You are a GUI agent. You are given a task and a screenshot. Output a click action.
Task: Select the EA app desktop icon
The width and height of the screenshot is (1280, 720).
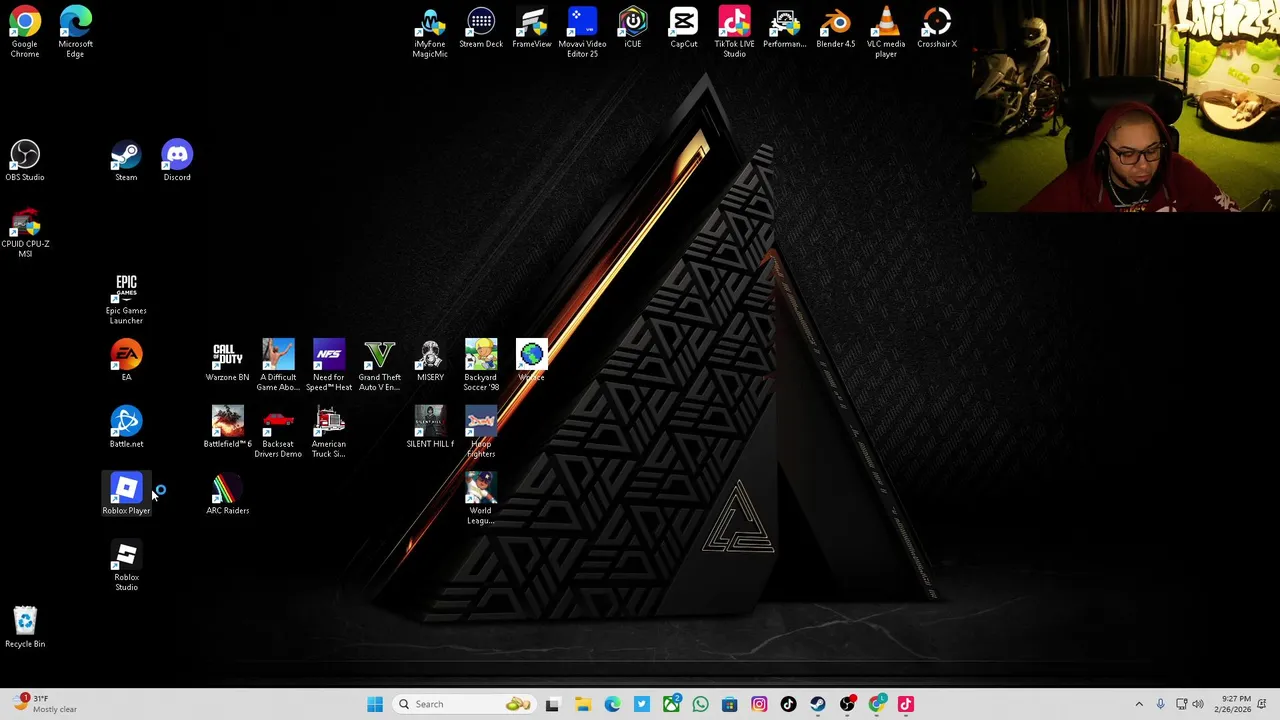126,360
